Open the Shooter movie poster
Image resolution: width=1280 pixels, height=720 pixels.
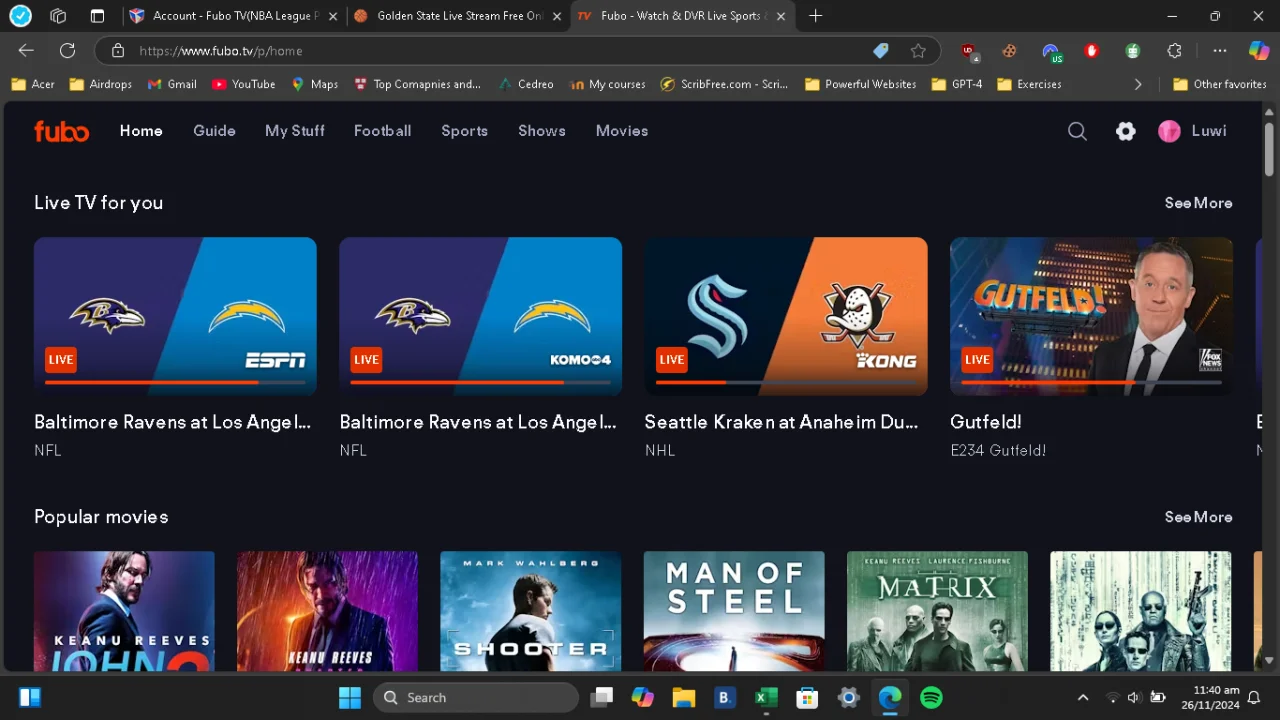point(530,611)
